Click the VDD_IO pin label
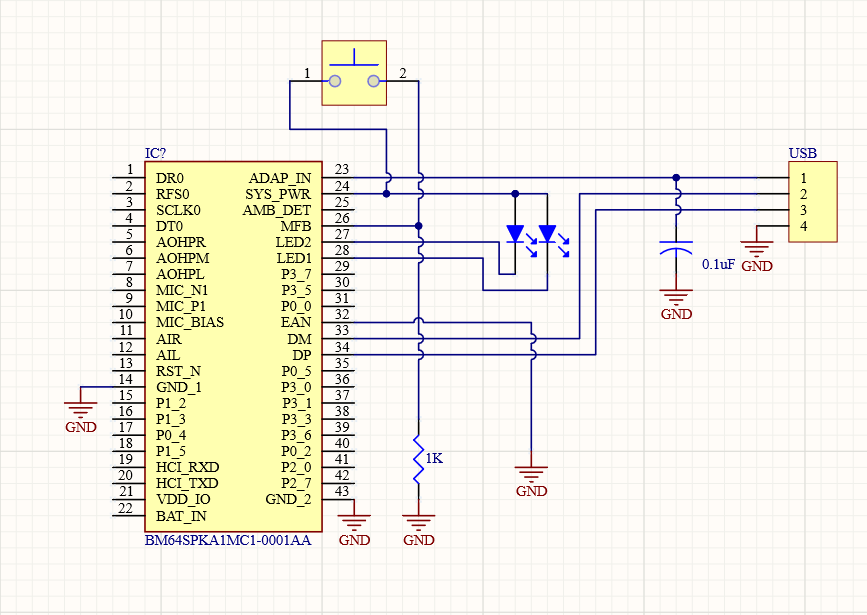867x615 pixels. coord(183,499)
